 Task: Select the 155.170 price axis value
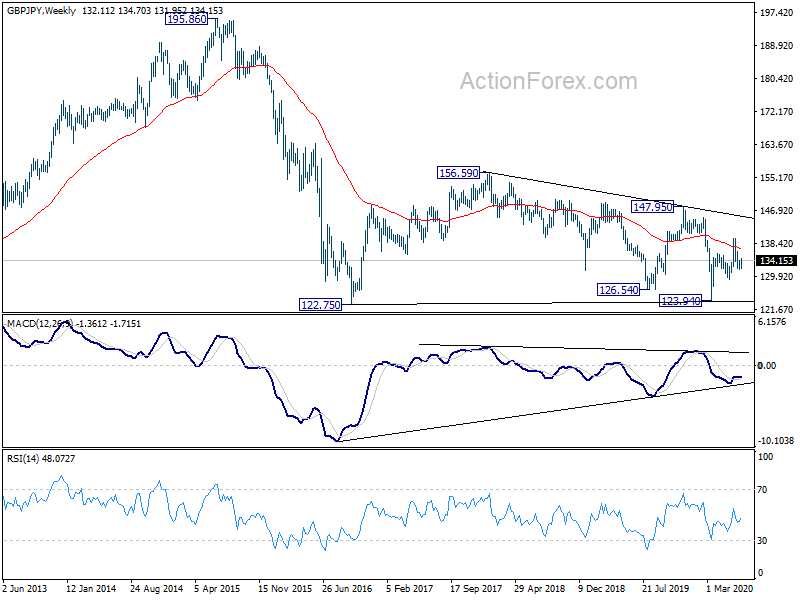(776, 178)
